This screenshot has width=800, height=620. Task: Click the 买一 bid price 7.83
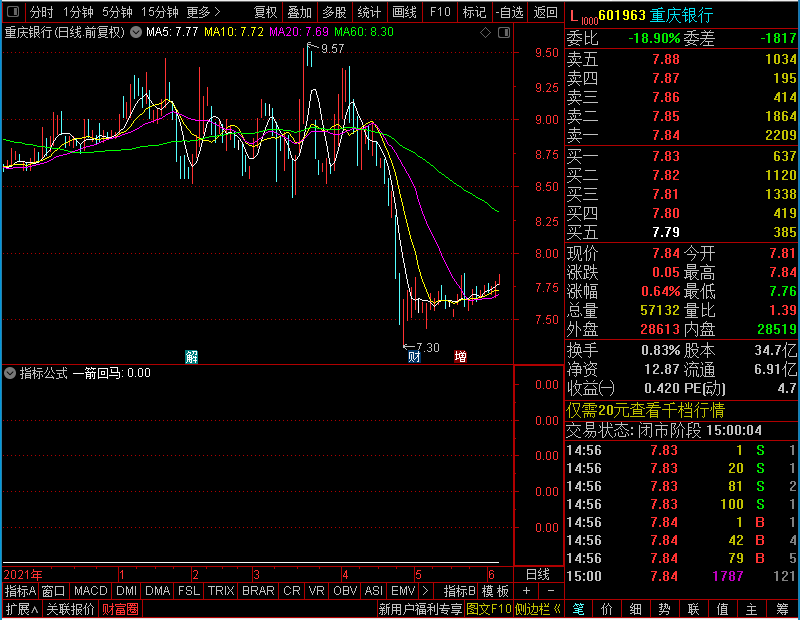[666, 156]
